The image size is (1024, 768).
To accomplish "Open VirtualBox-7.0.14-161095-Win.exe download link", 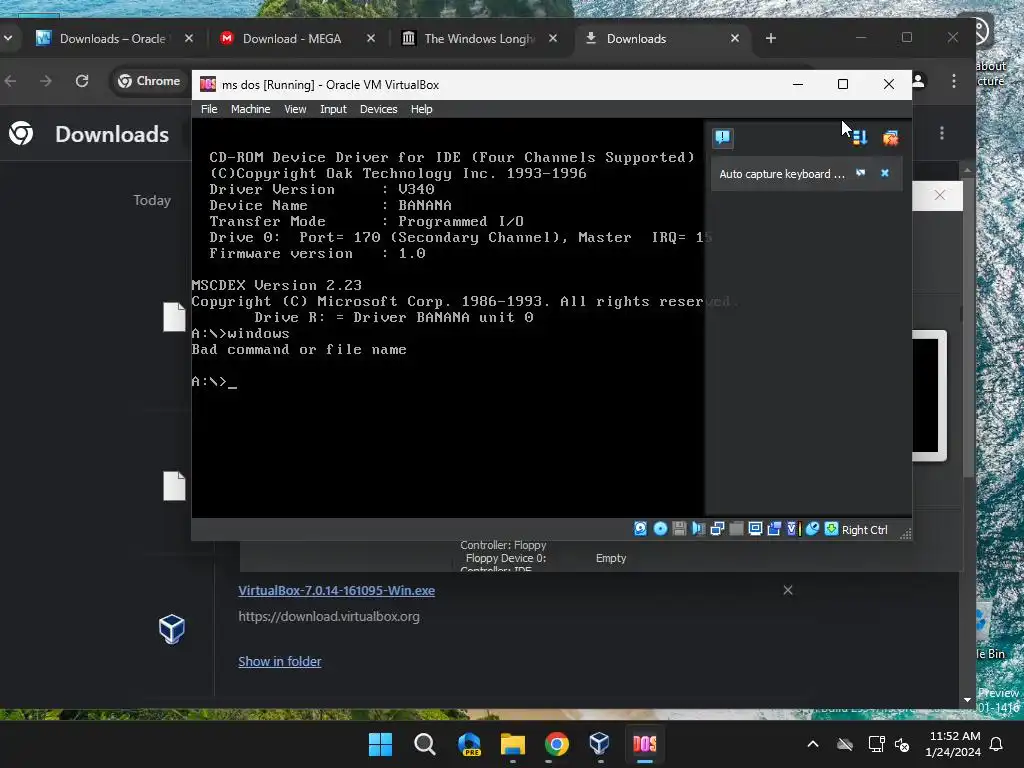I will coord(336,590).
